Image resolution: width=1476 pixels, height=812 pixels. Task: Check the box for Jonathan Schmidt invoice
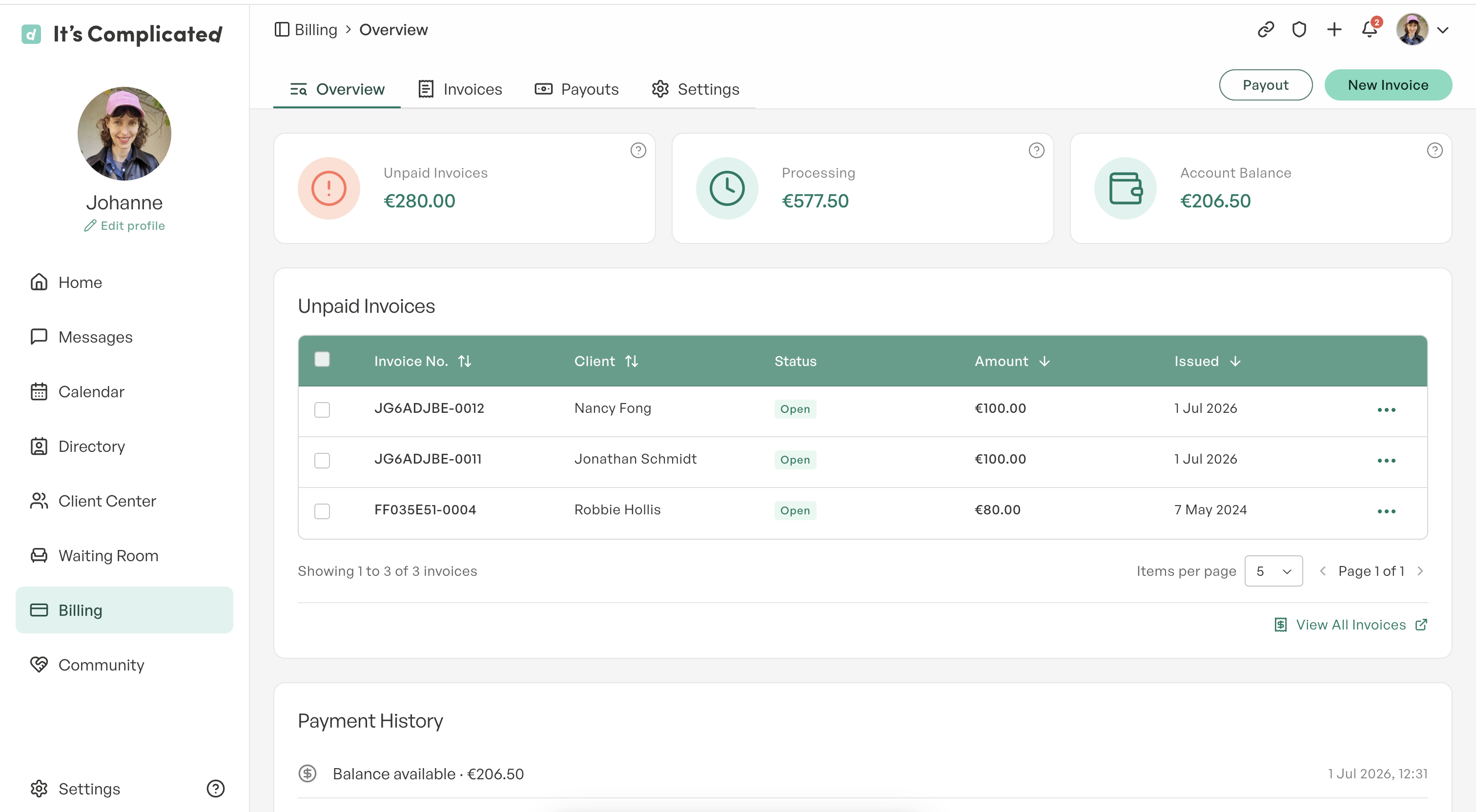pos(322,461)
